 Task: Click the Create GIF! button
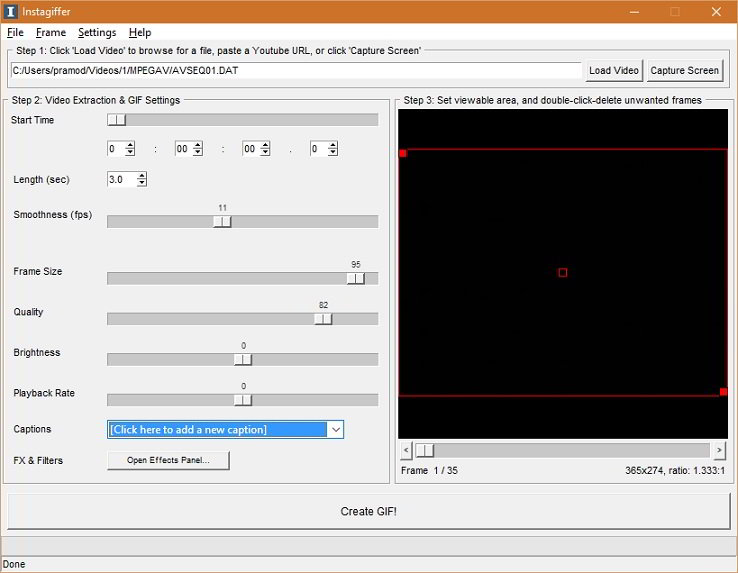369,511
